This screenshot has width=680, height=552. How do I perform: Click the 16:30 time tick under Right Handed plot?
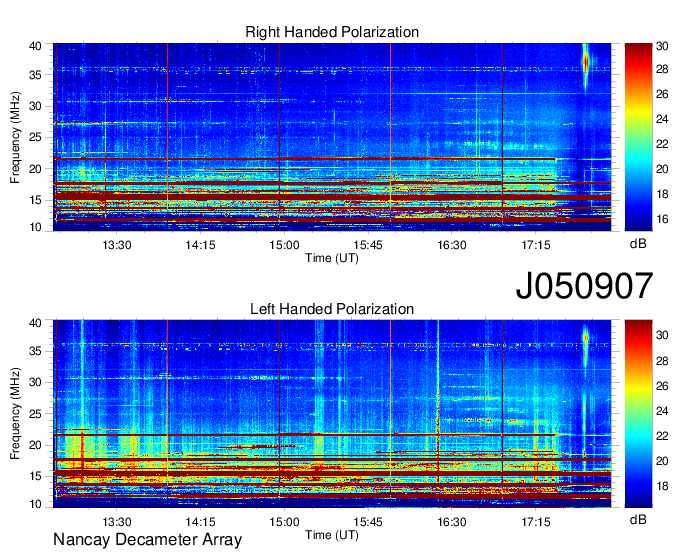pyautogui.click(x=451, y=245)
